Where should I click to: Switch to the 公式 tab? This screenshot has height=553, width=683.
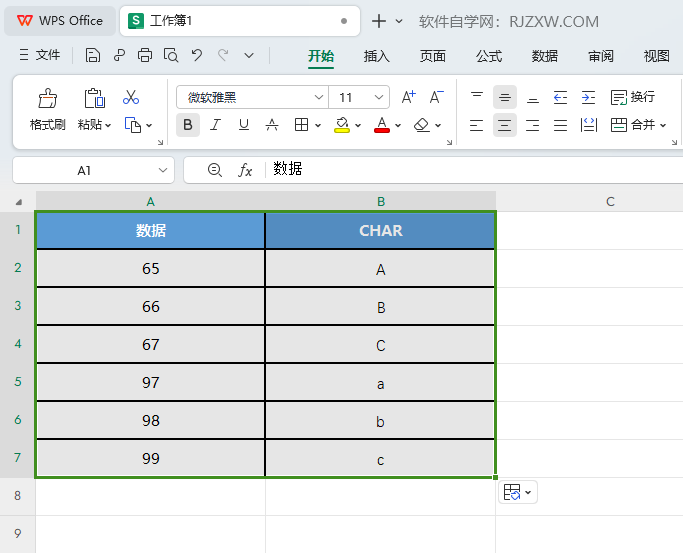click(489, 56)
